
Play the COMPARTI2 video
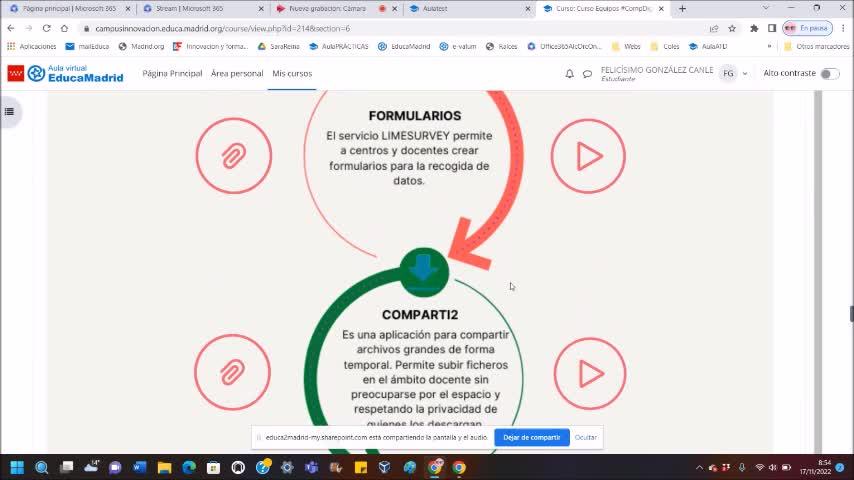coord(590,374)
